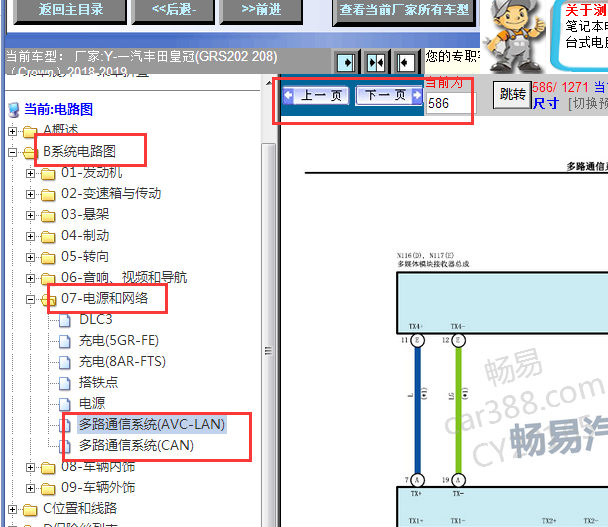The image size is (608, 527).
Task: Click the 当前:电路图 computer icon
Action: (x=14, y=110)
